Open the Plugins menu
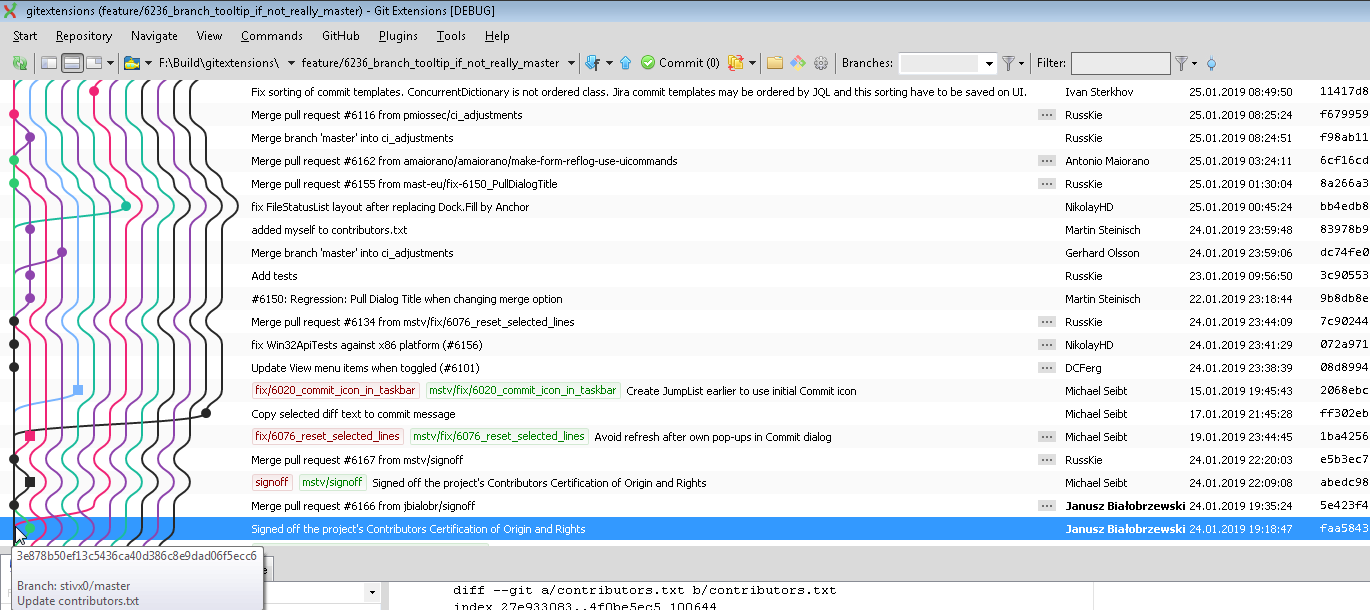1370x610 pixels. coord(398,36)
